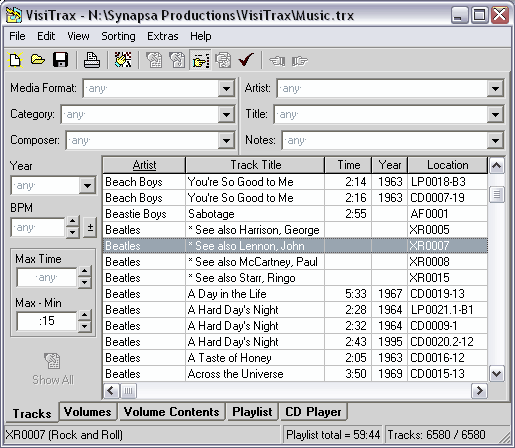Click the dark red checkmark toolbar icon
This screenshot has height=448, width=515.
(246, 60)
